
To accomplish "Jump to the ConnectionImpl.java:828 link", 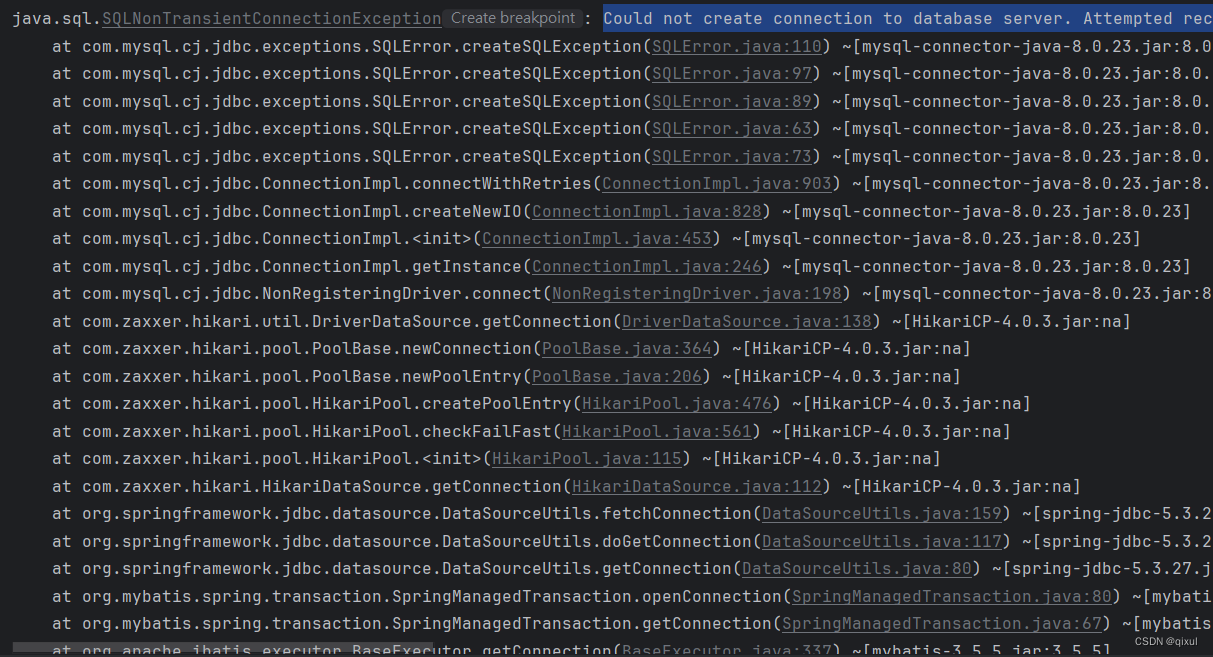I will [x=646, y=211].
